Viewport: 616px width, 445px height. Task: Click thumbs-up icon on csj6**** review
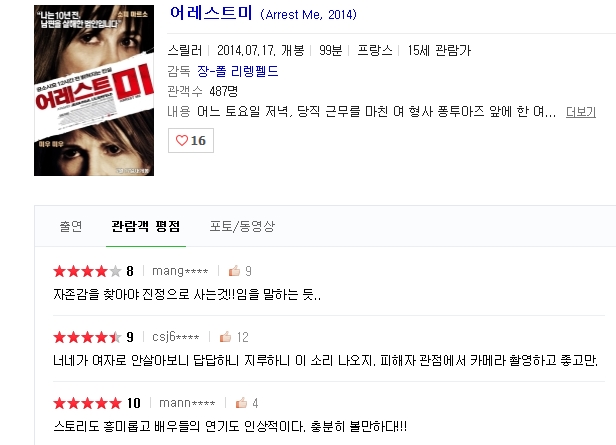pos(226,337)
